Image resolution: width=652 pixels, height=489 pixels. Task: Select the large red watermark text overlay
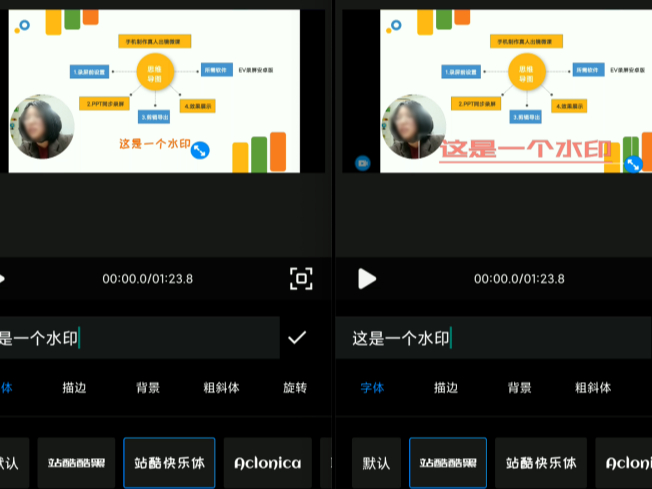coord(525,153)
